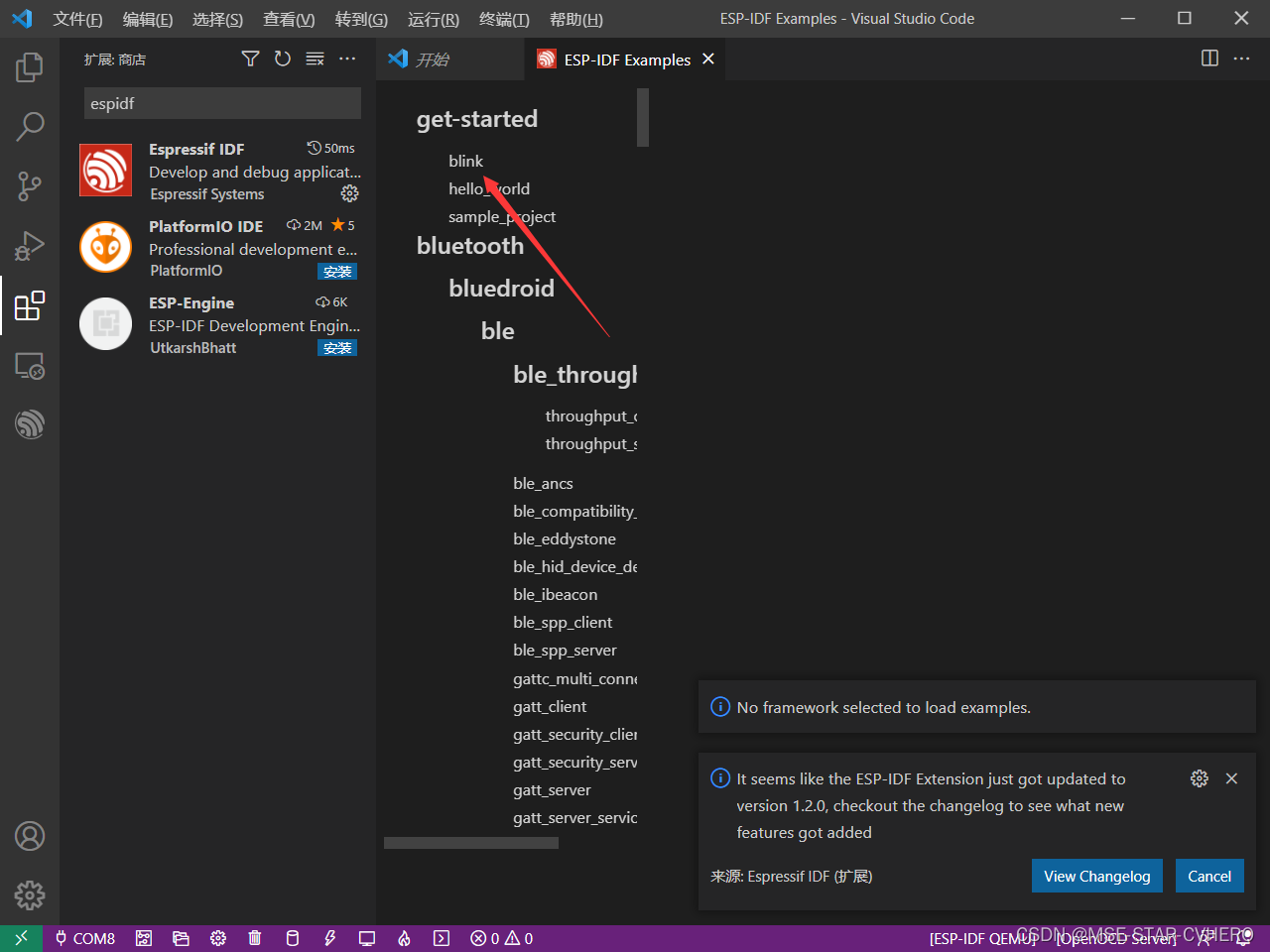This screenshot has width=1270, height=952.
Task: Open Source Control view in activity bar
Action: click(x=30, y=185)
